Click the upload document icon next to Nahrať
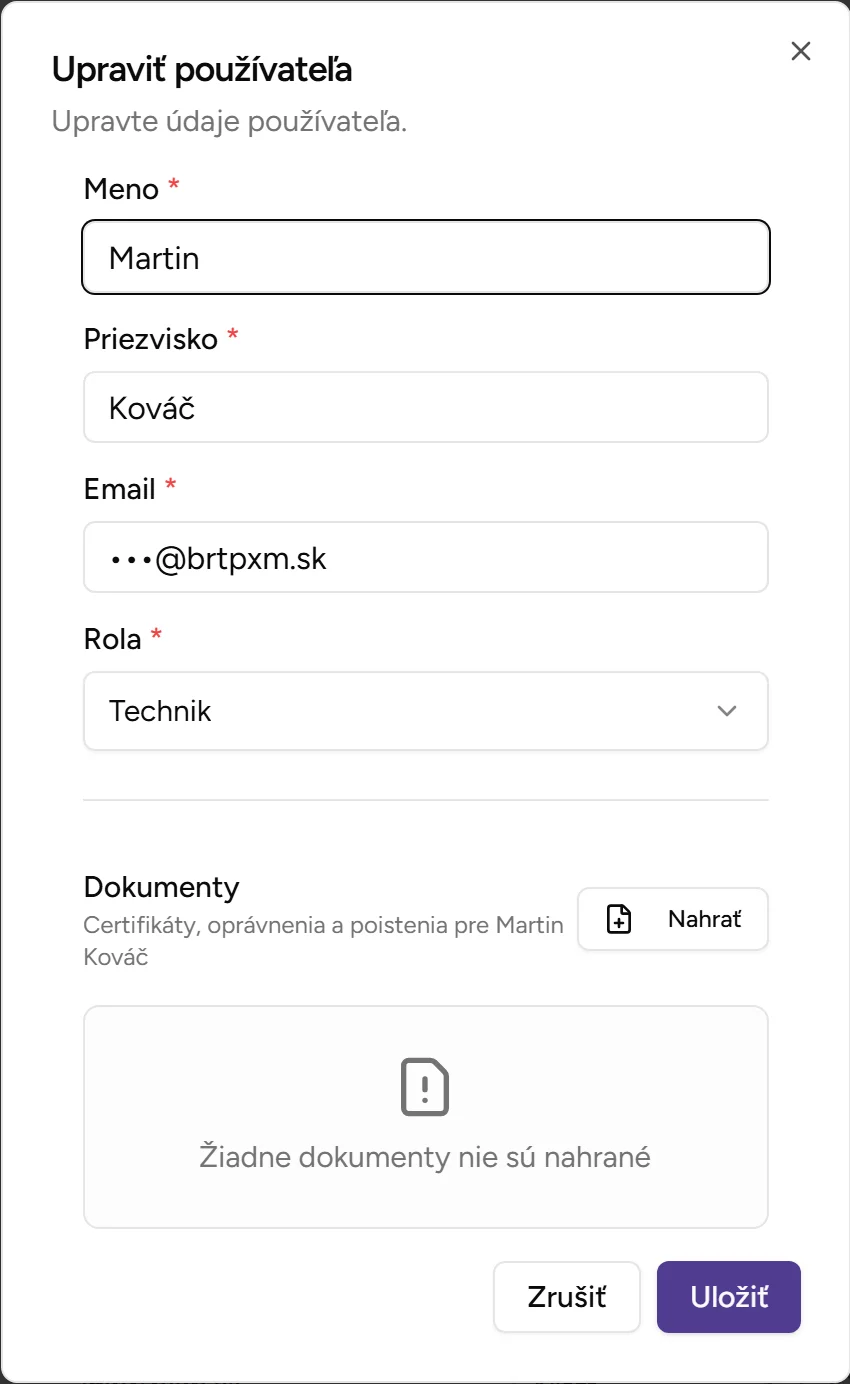 click(618, 918)
